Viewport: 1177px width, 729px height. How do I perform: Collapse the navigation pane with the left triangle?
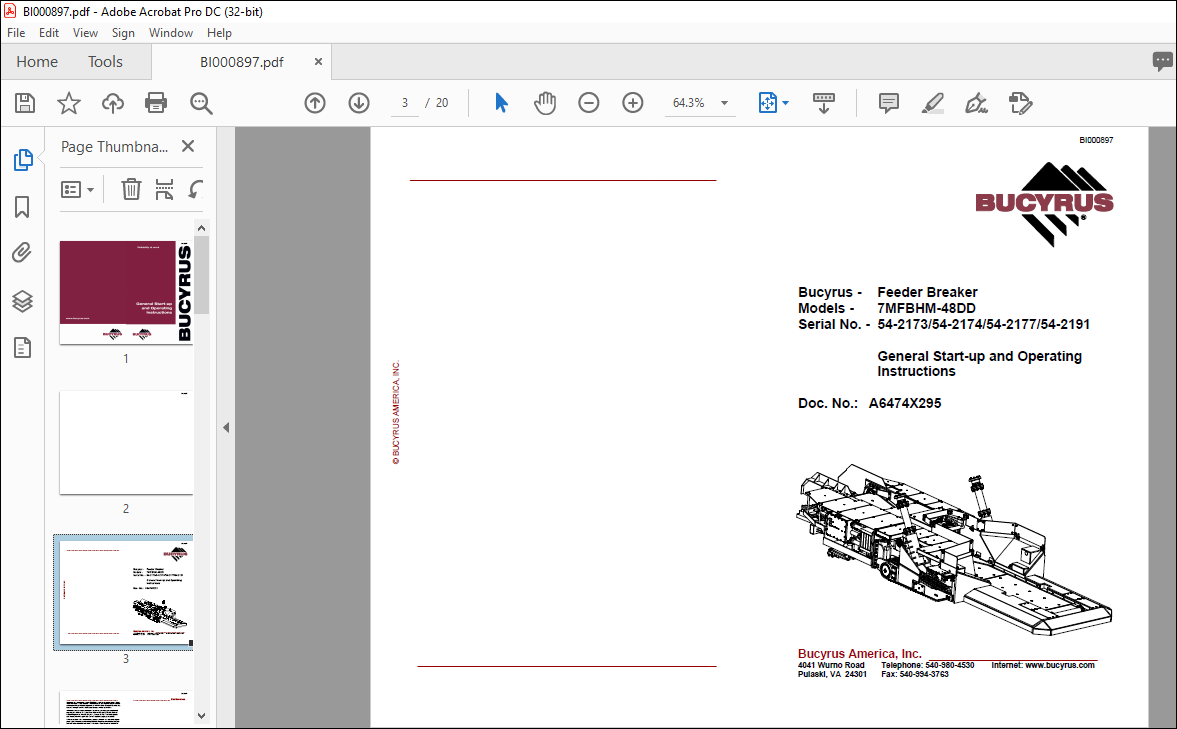click(x=226, y=427)
